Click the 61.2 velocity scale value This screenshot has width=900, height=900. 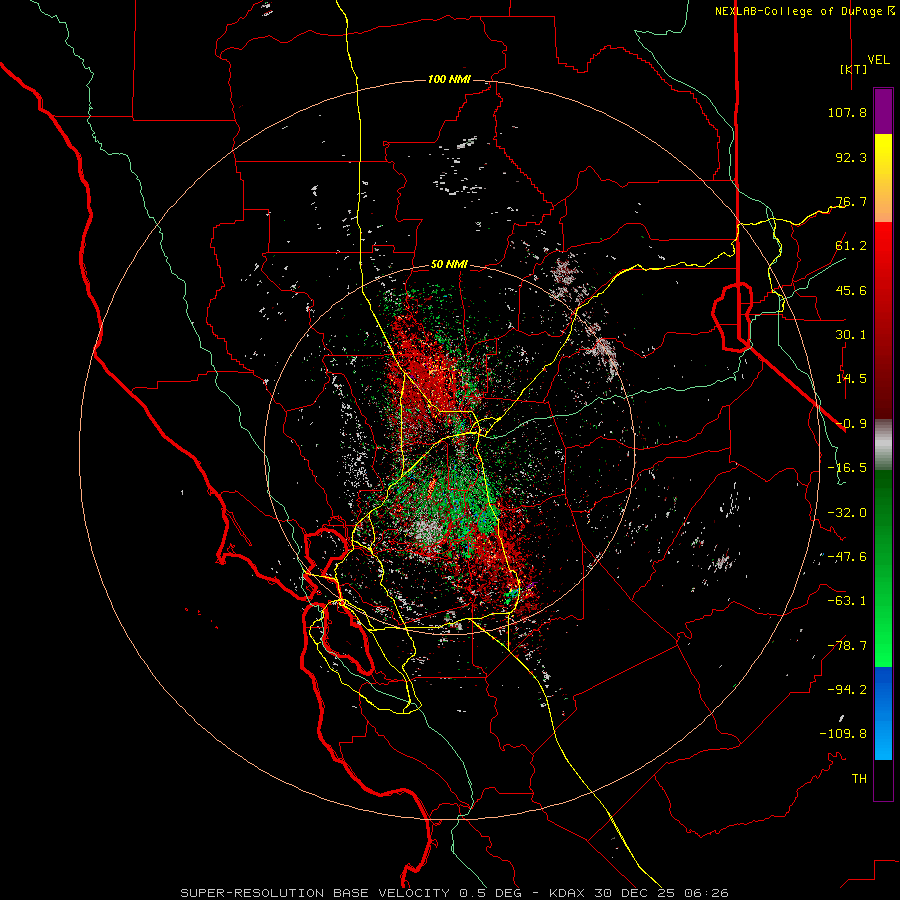pyautogui.click(x=851, y=246)
